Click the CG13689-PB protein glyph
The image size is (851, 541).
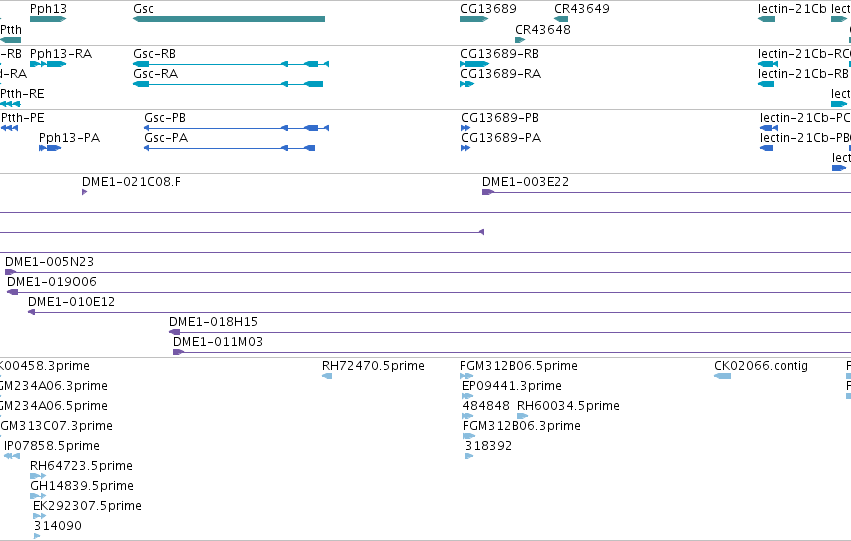pos(465,128)
